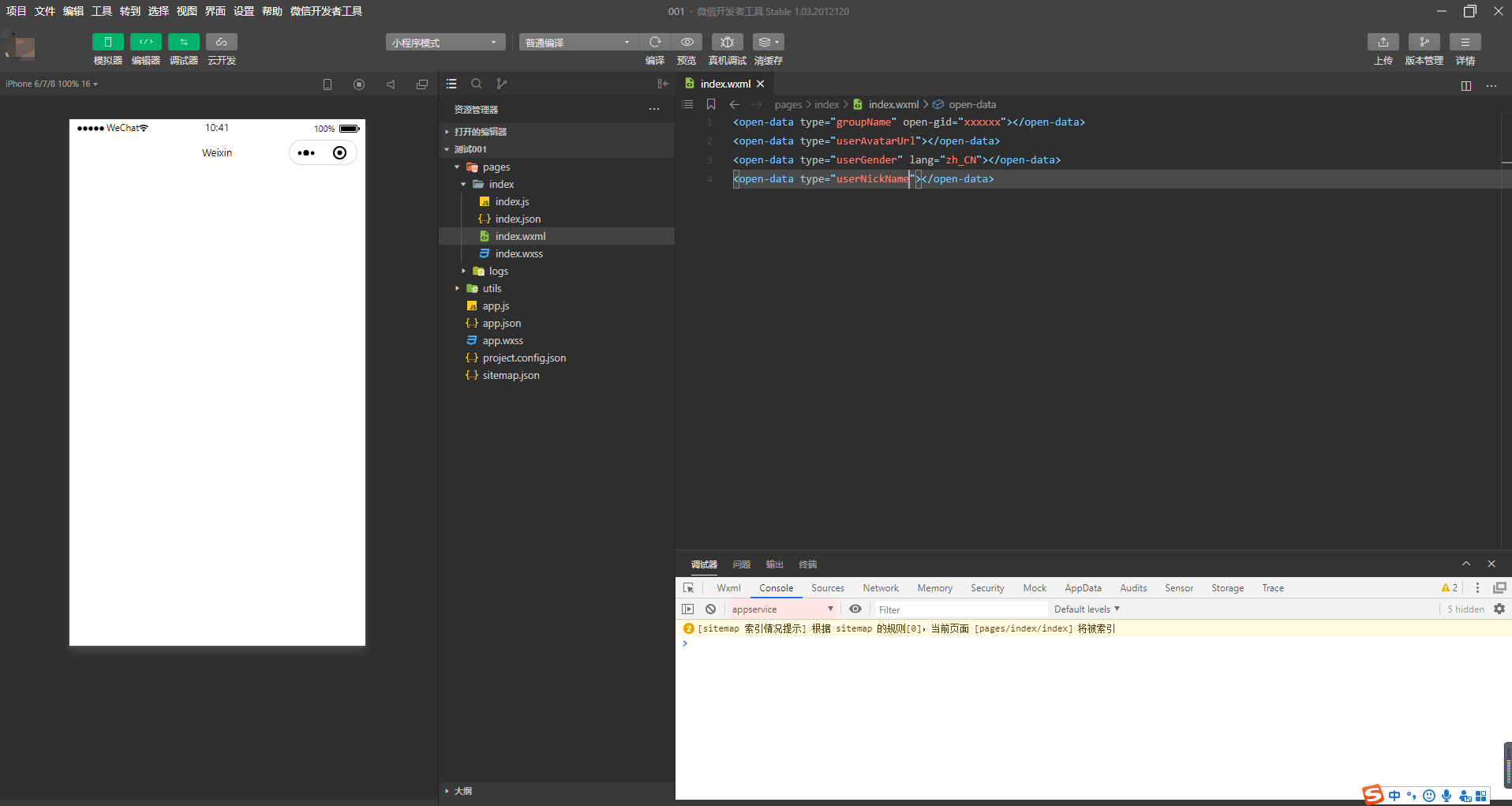1512x806 pixels.
Task: Open the index.json file
Action: point(556,219)
